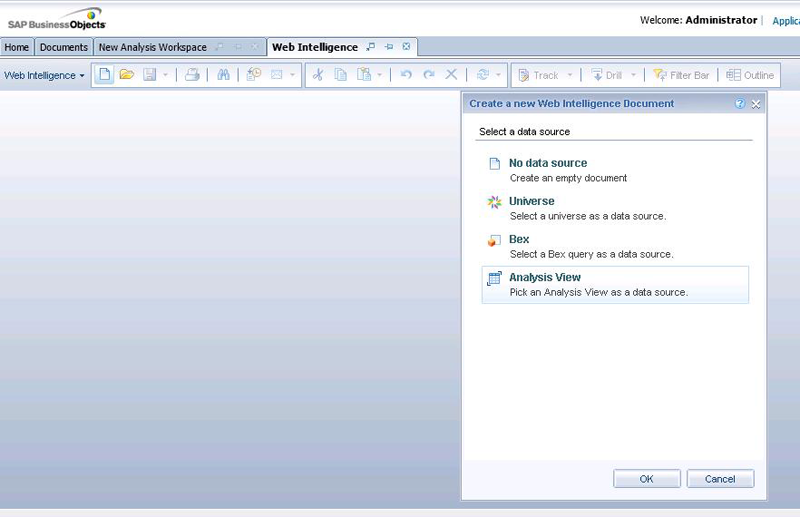Click the Send email envelope icon

pos(277,75)
